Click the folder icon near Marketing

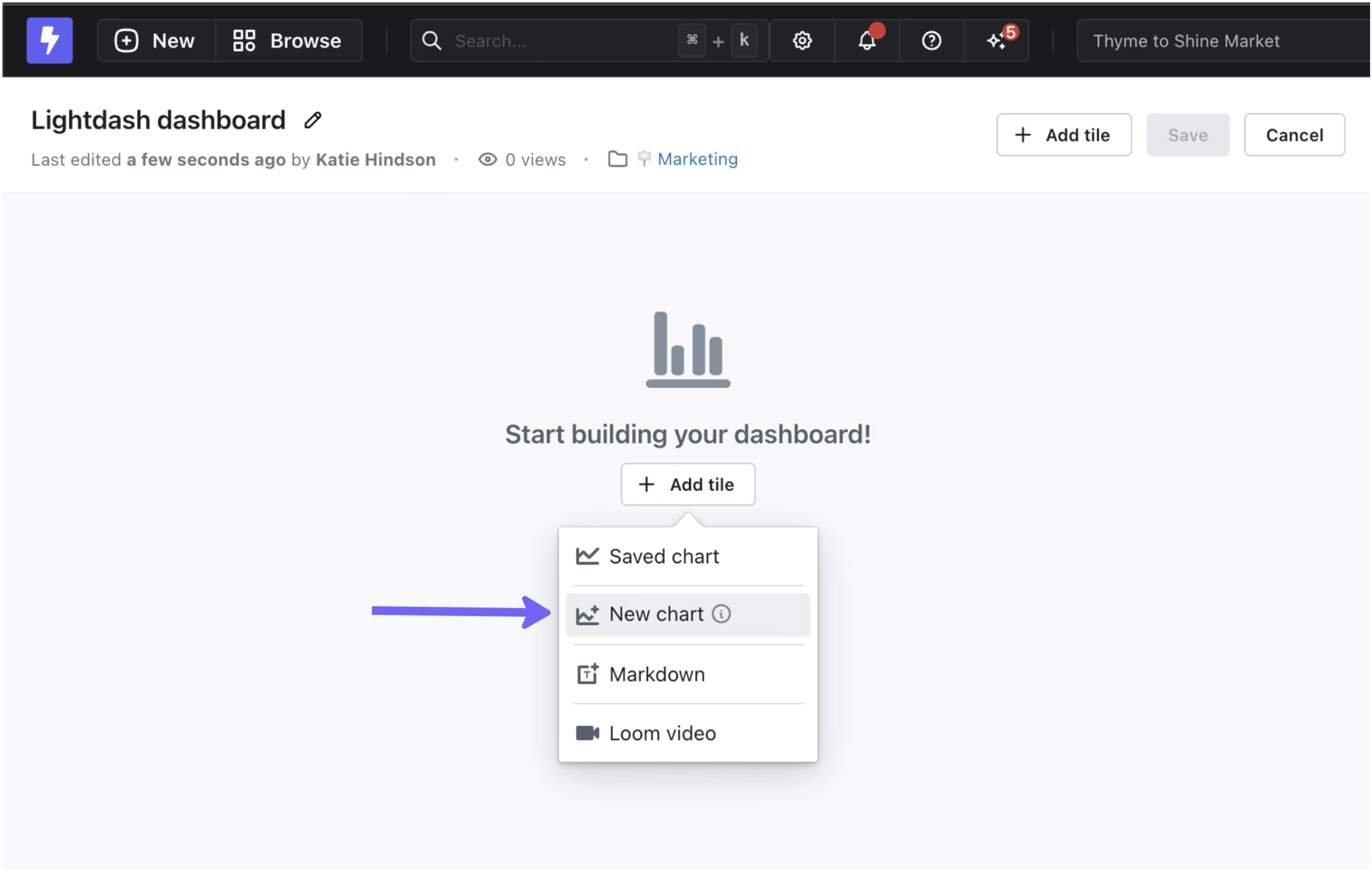[x=618, y=159]
